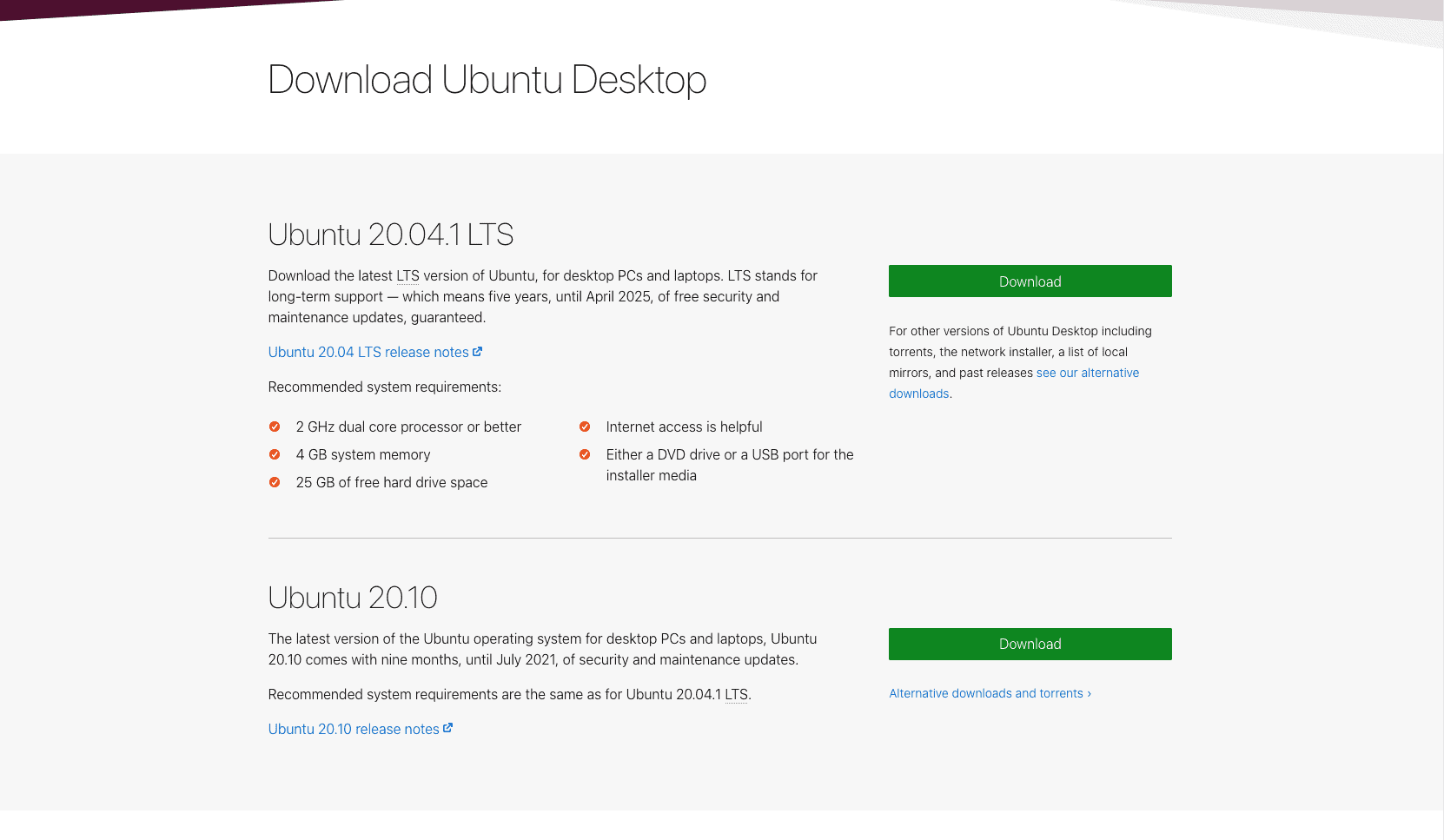This screenshot has width=1444, height=840.
Task: Click external link icon beside 20.10 release notes
Action: [447, 728]
